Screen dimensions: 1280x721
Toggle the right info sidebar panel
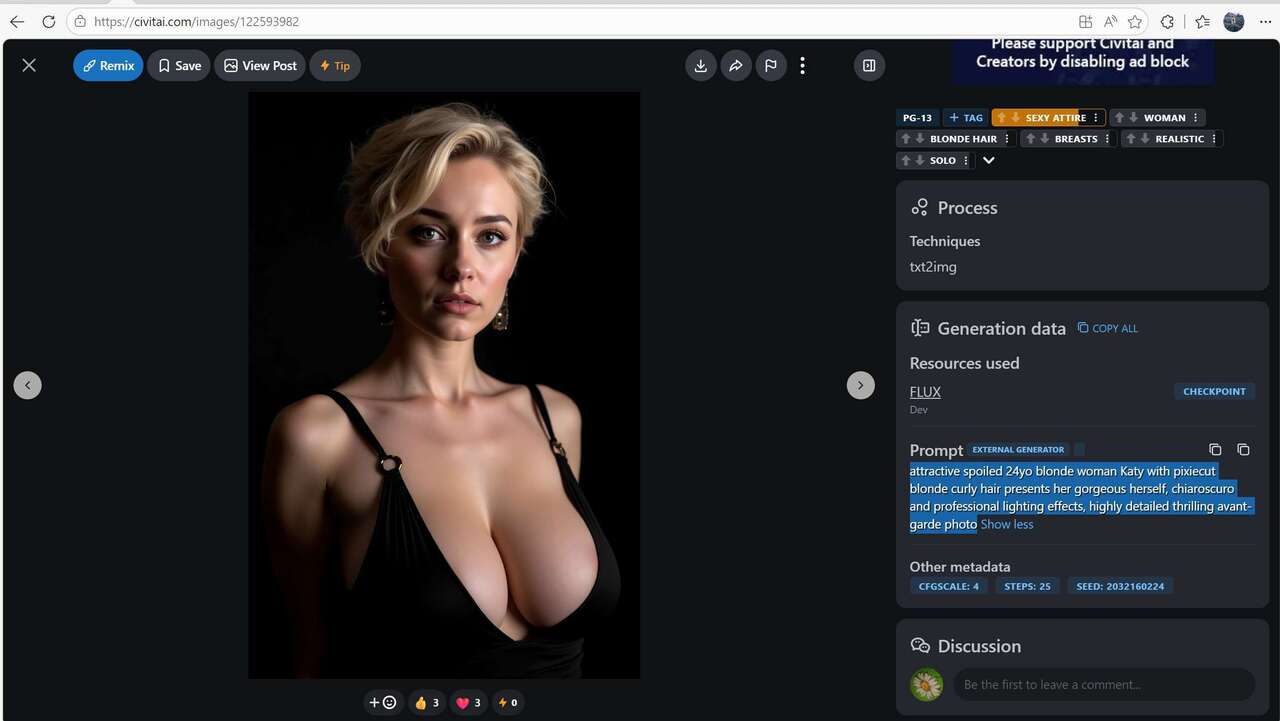click(868, 65)
